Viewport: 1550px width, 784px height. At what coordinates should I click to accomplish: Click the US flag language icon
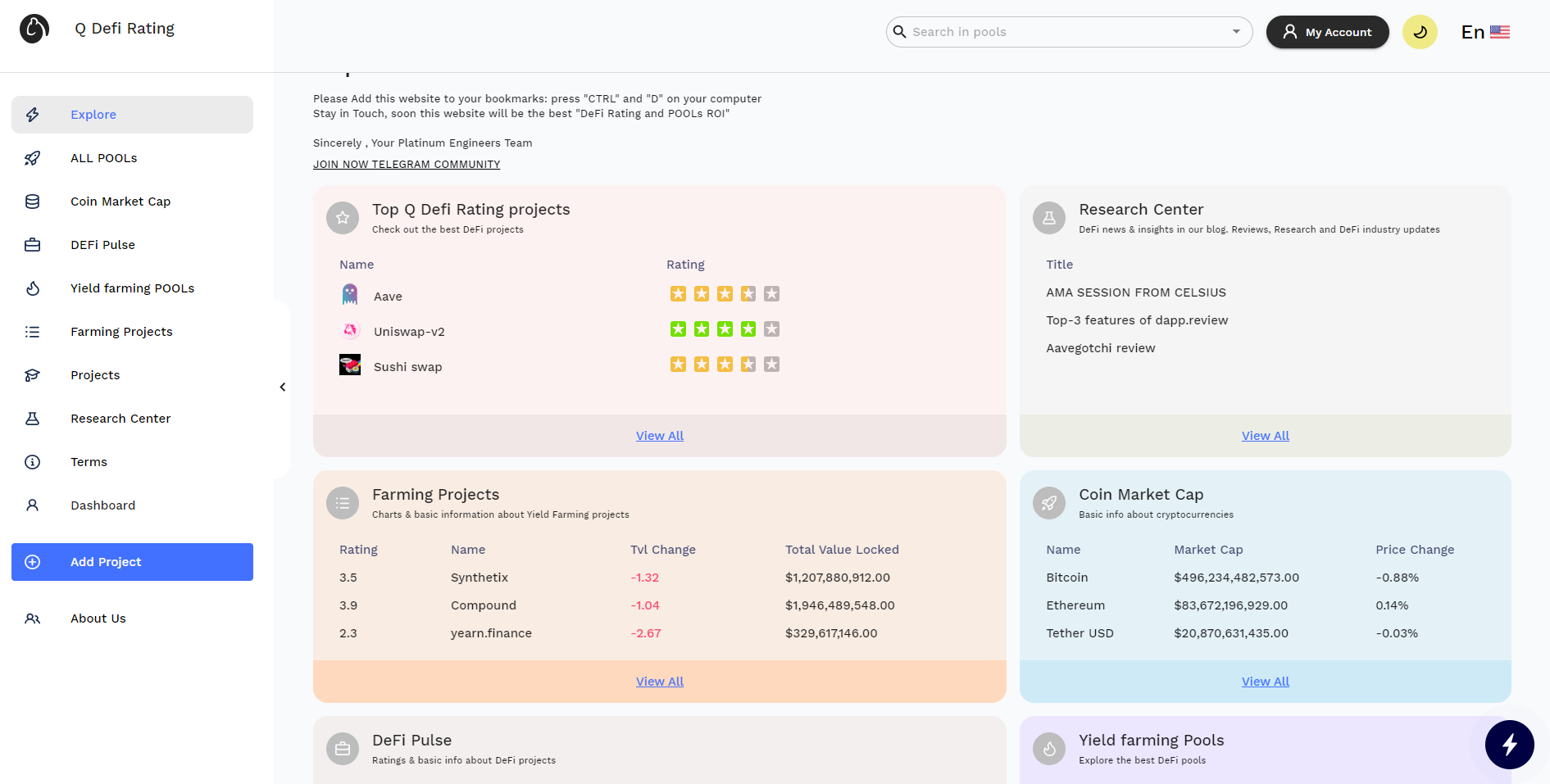1500,32
